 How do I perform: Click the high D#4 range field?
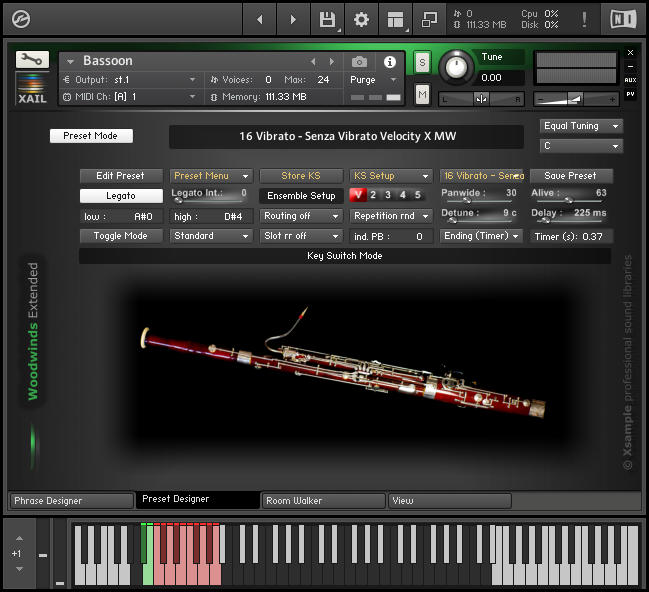click(x=211, y=217)
